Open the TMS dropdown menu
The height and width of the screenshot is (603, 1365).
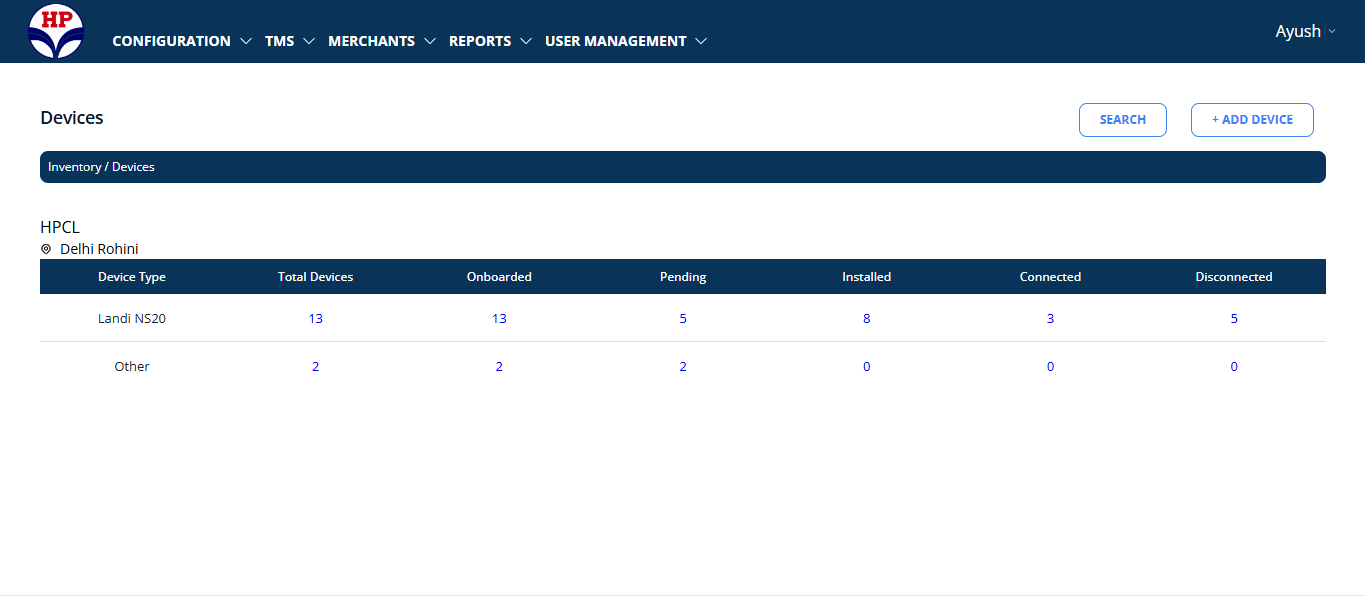(x=289, y=42)
